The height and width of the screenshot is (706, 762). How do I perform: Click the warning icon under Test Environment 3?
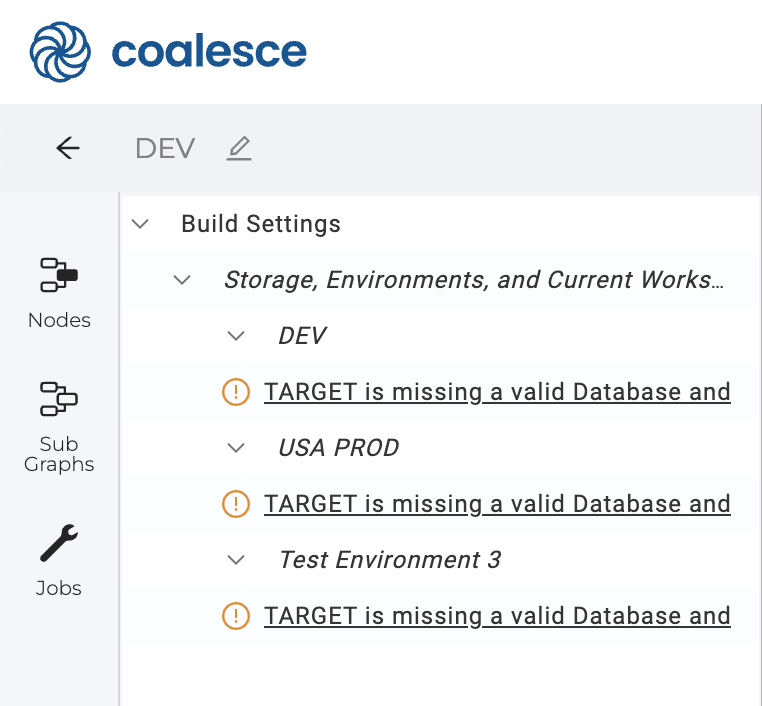click(235, 616)
